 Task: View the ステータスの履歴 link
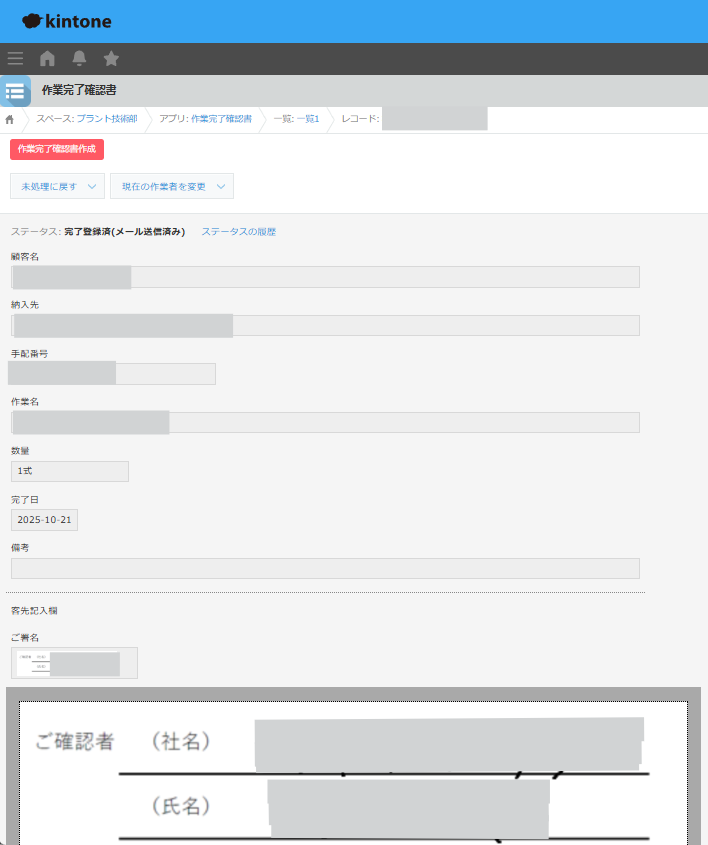(x=238, y=232)
